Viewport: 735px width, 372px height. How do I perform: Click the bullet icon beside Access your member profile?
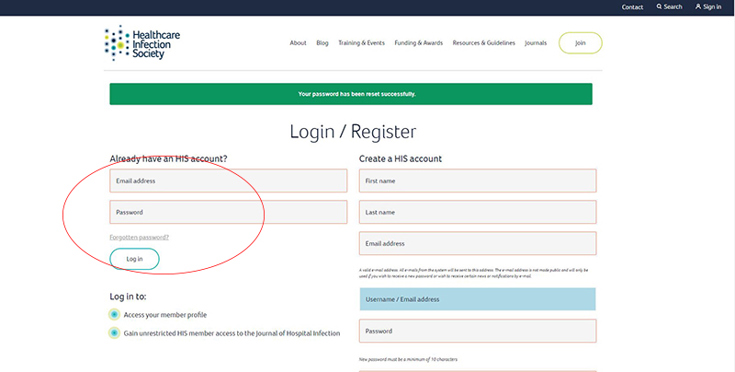pyautogui.click(x=114, y=315)
